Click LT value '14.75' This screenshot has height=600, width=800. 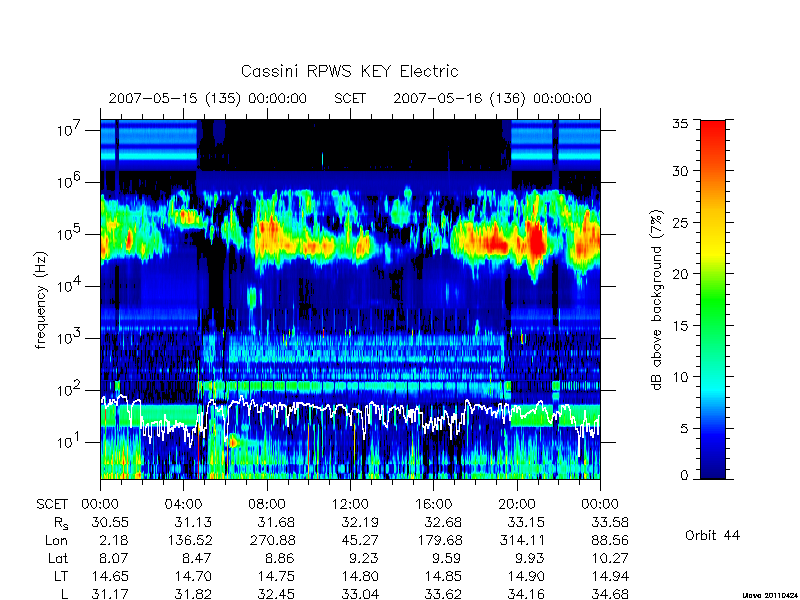pos(276,576)
